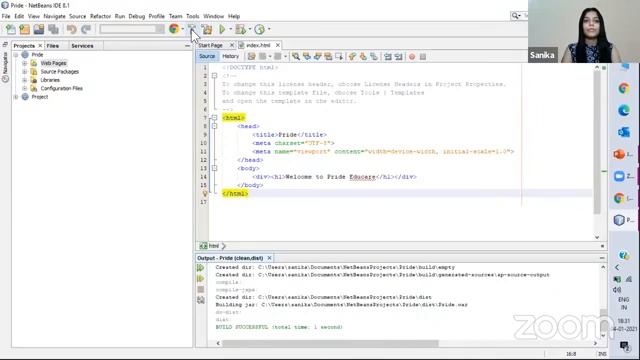Viewport: 640px width, 360px height.
Task: Click the green Run Project icon
Action: point(222,29)
